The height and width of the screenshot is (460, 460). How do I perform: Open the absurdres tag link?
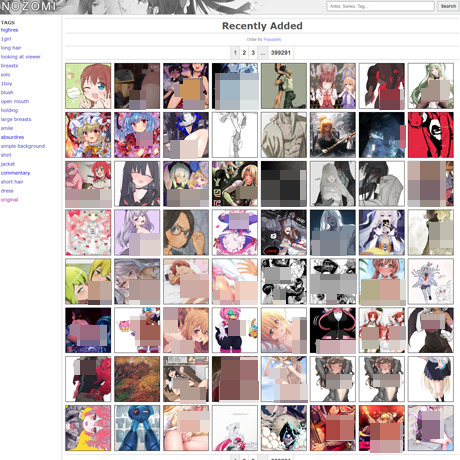(x=12, y=137)
